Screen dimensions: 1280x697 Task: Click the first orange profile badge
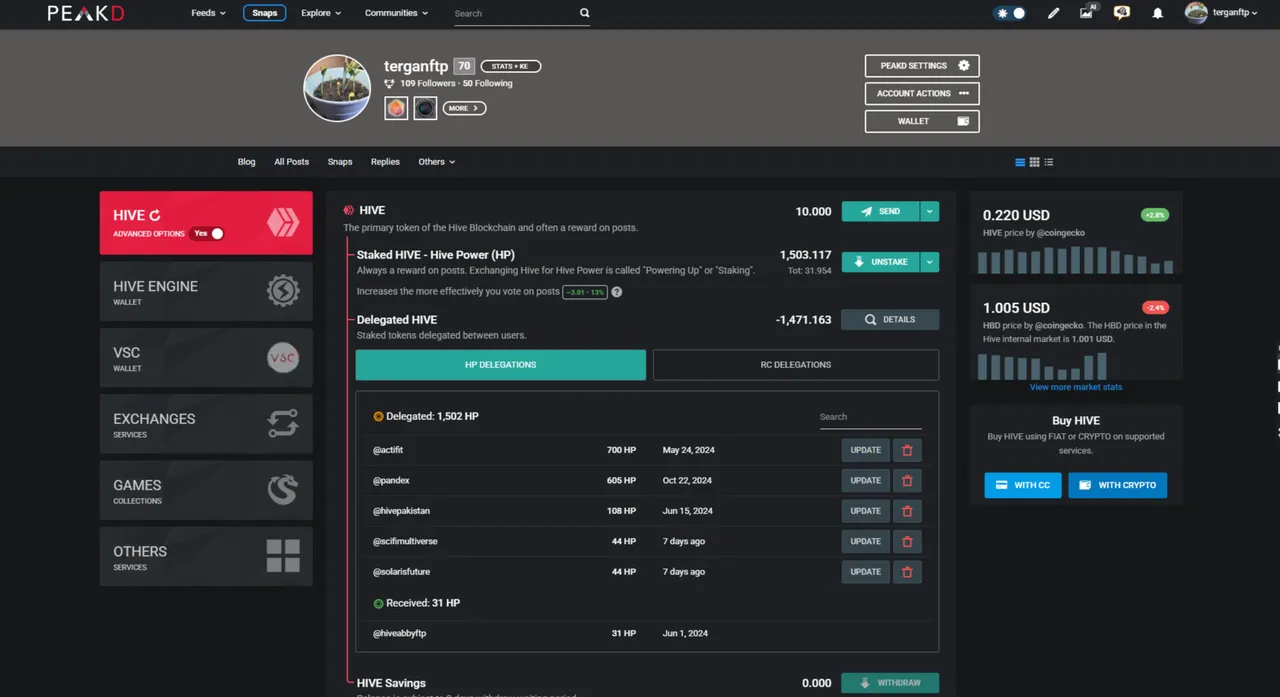[396, 108]
